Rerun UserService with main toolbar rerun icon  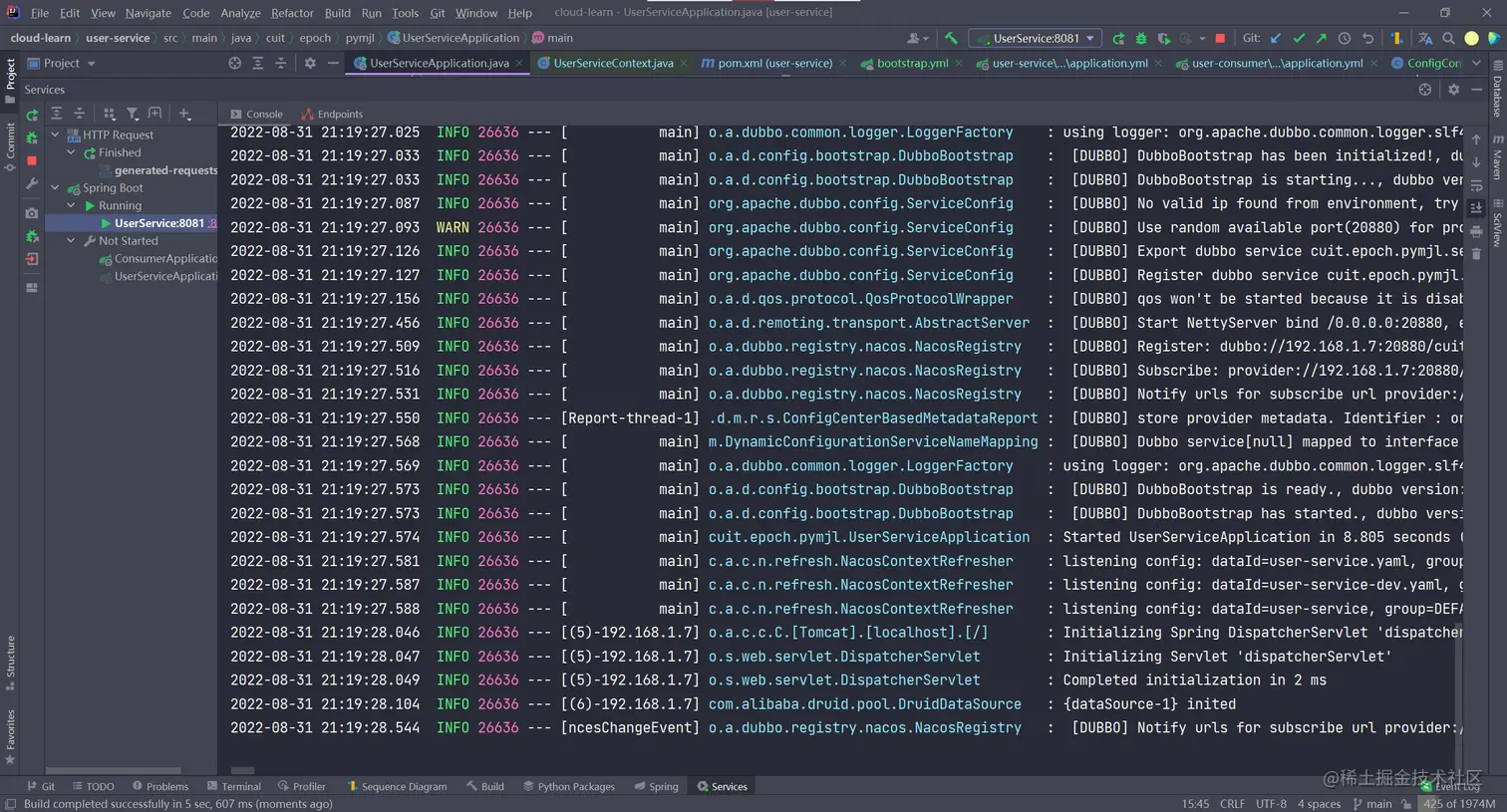(x=1118, y=38)
